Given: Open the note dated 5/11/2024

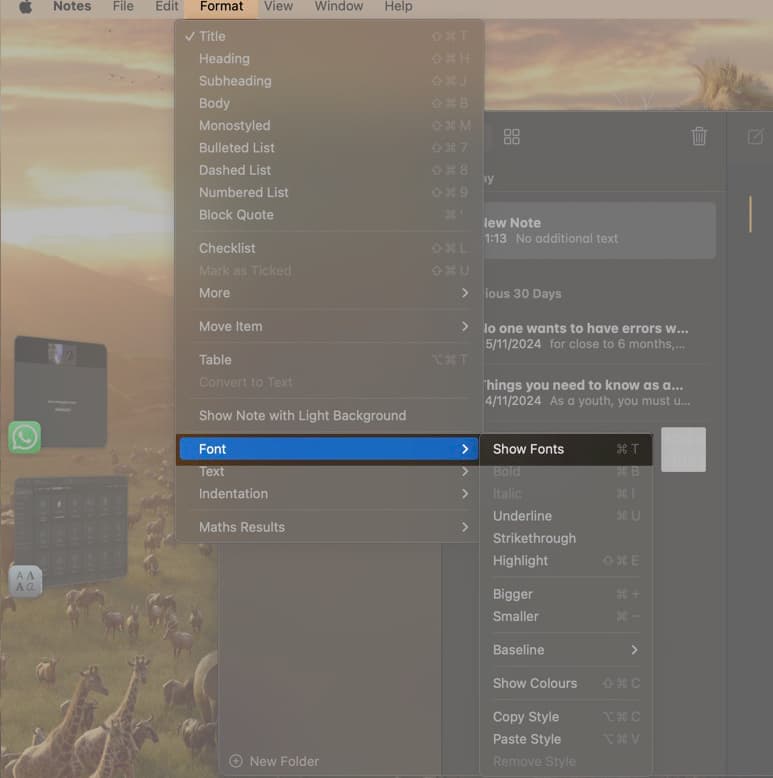Looking at the screenshot, I should click(599, 336).
